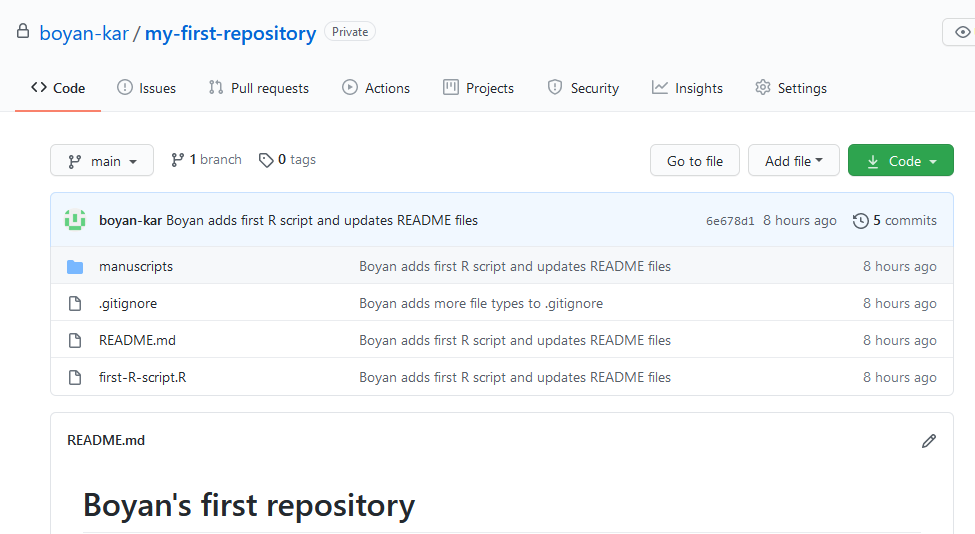Switch to the Security tab
The image size is (975, 534).
(x=583, y=88)
